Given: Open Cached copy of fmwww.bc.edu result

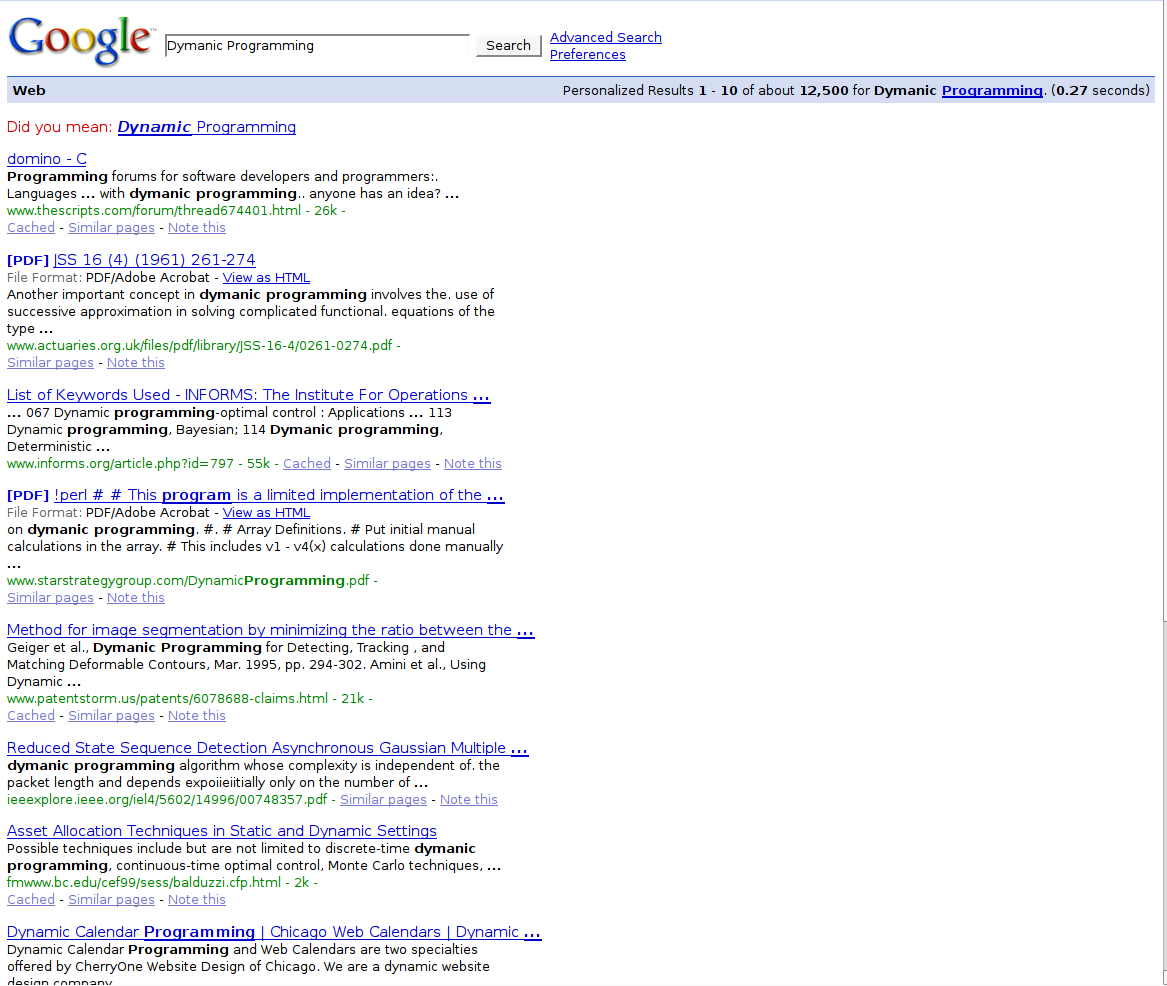Looking at the screenshot, I should [x=31, y=900].
